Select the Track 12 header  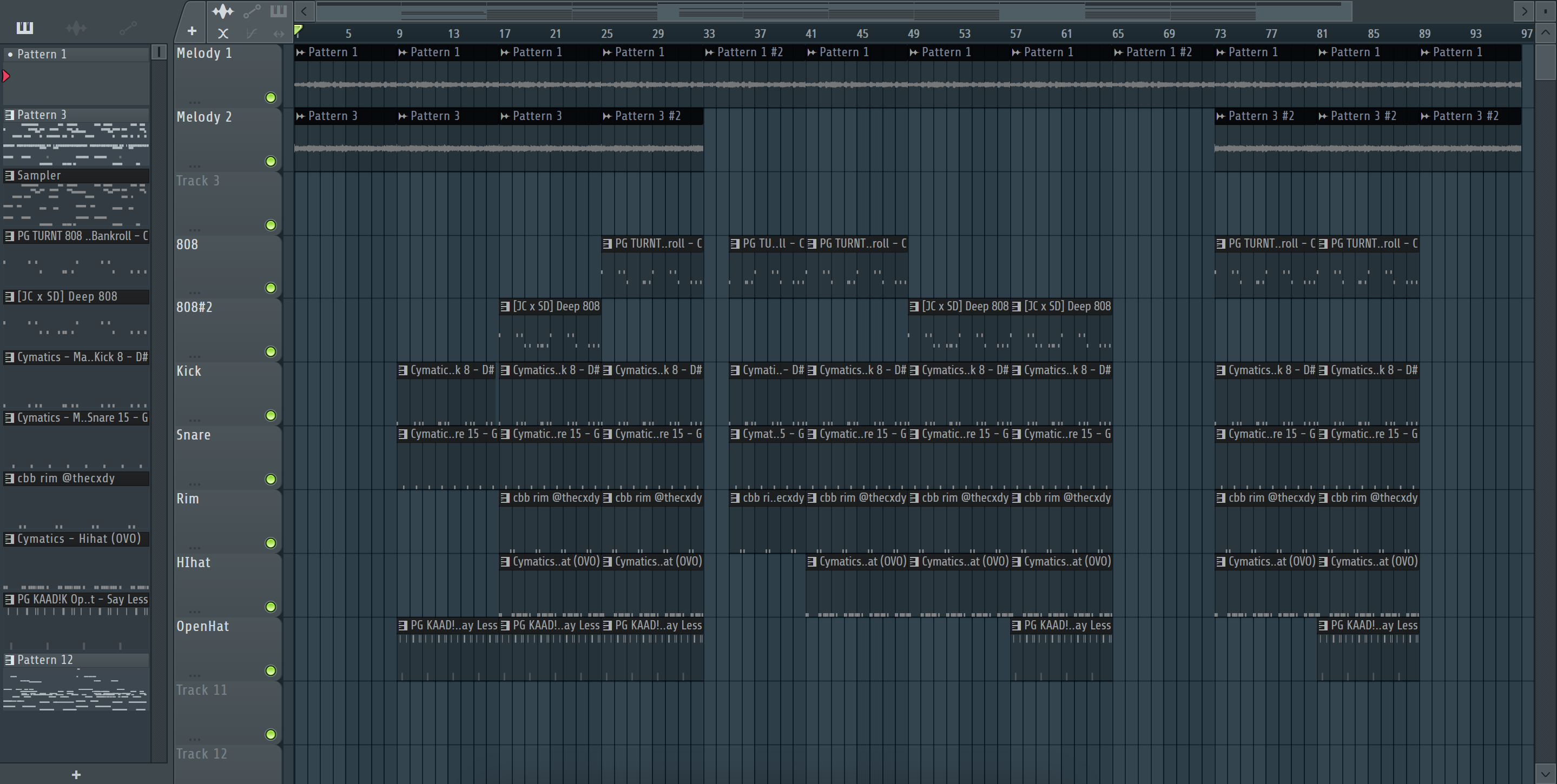tap(227, 765)
